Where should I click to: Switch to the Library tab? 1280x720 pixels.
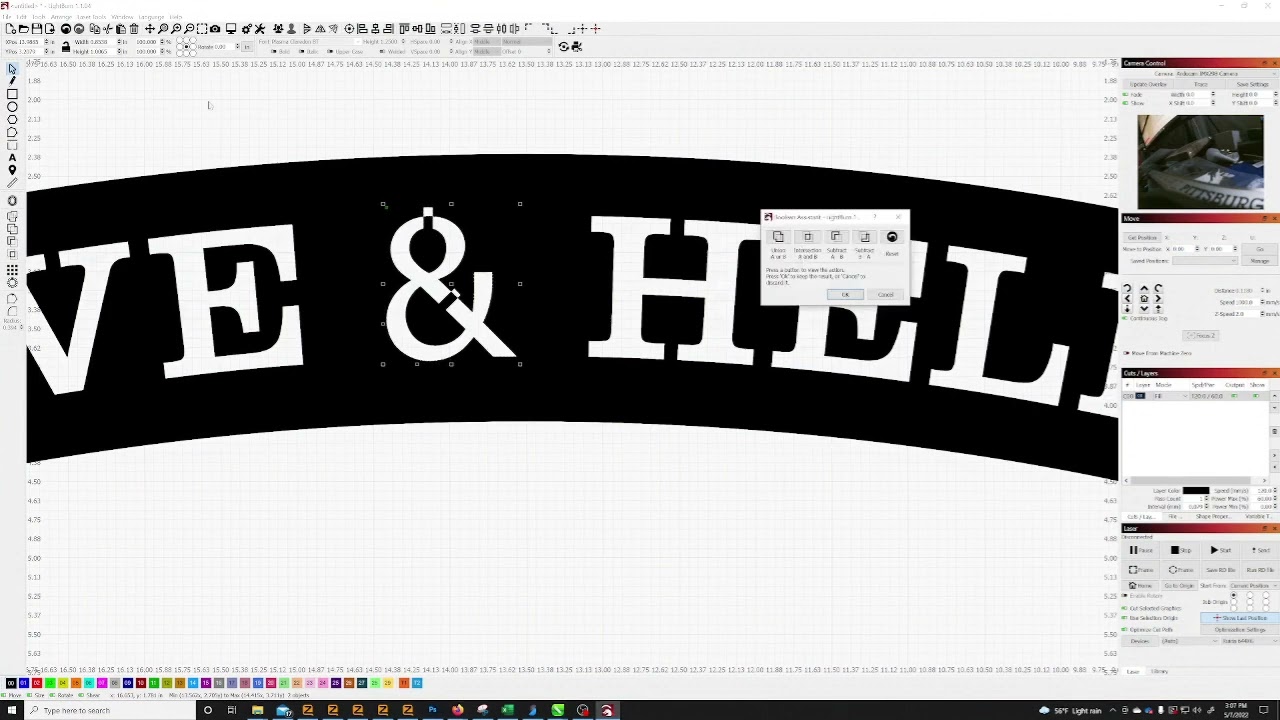[1160, 672]
